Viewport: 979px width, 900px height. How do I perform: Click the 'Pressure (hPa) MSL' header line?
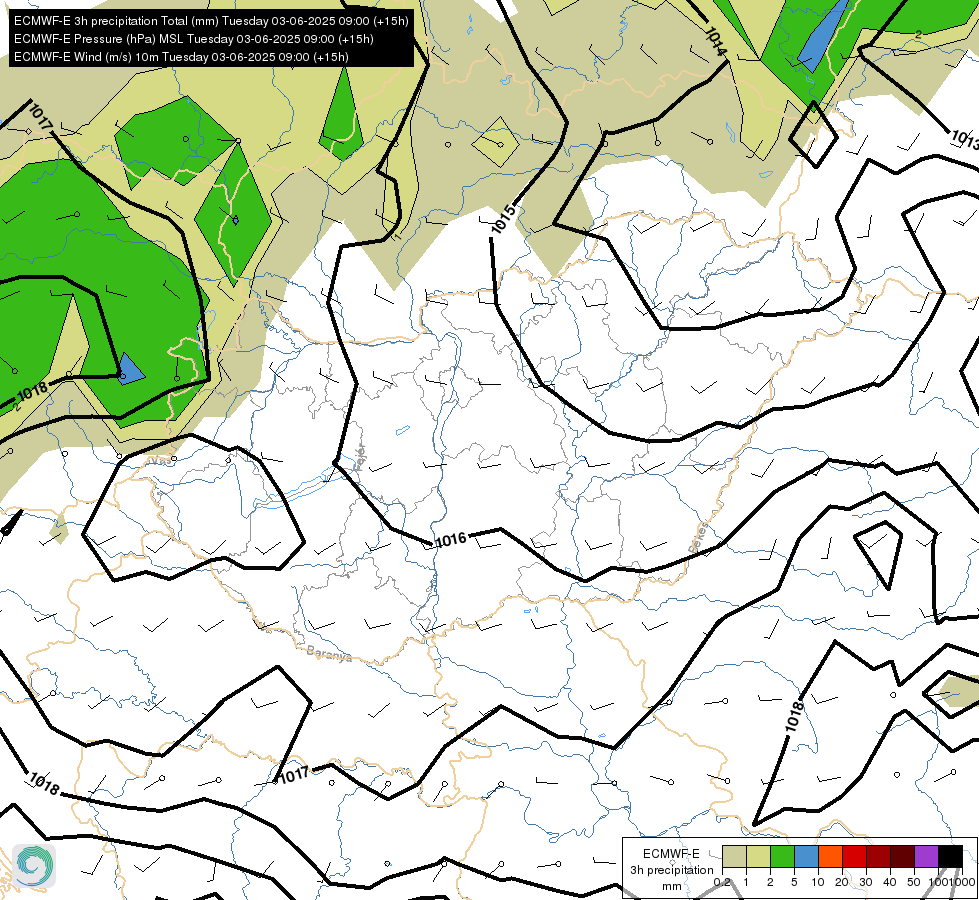pos(194,39)
